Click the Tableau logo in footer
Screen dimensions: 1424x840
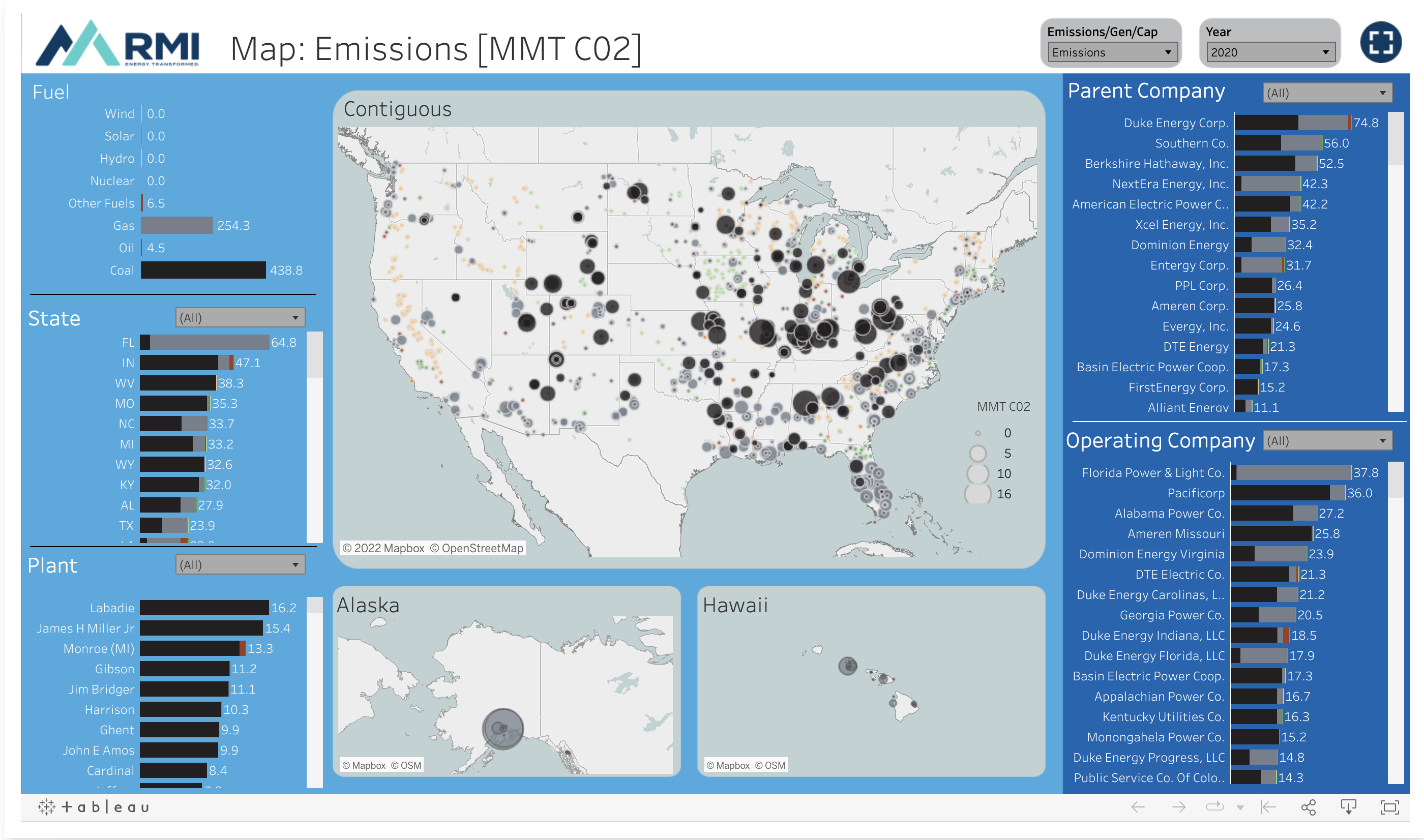click(x=94, y=807)
